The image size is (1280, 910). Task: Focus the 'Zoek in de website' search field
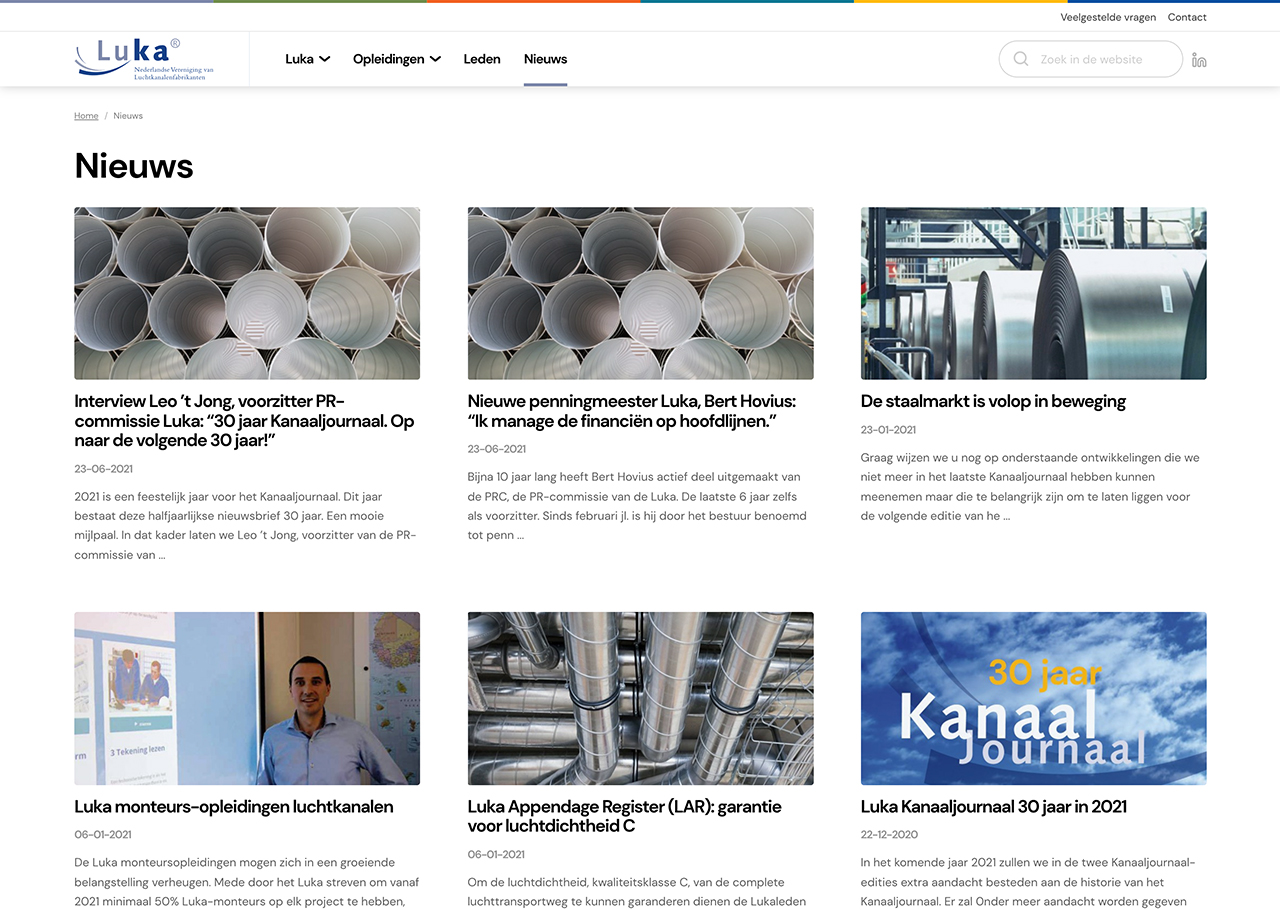(1091, 59)
